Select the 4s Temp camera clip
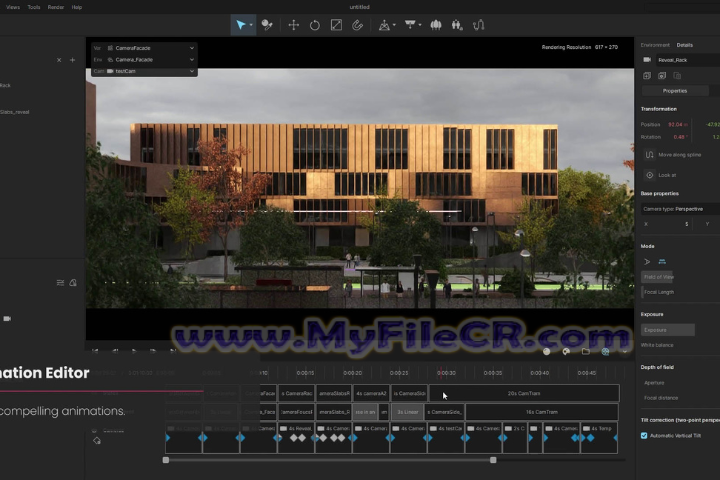Image resolution: width=720 pixels, height=480 pixels. point(599,438)
